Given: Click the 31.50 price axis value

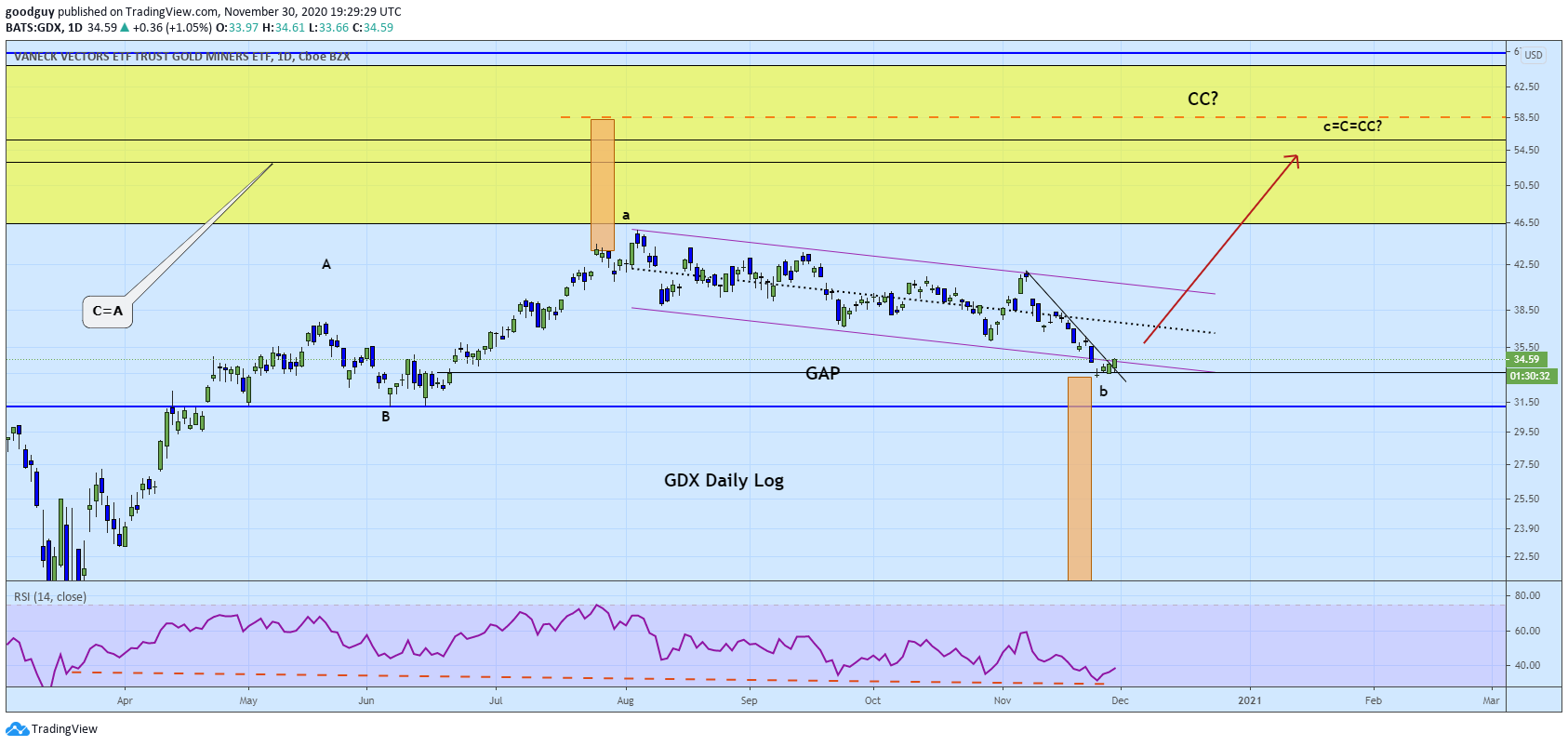Looking at the screenshot, I should pos(1527,402).
